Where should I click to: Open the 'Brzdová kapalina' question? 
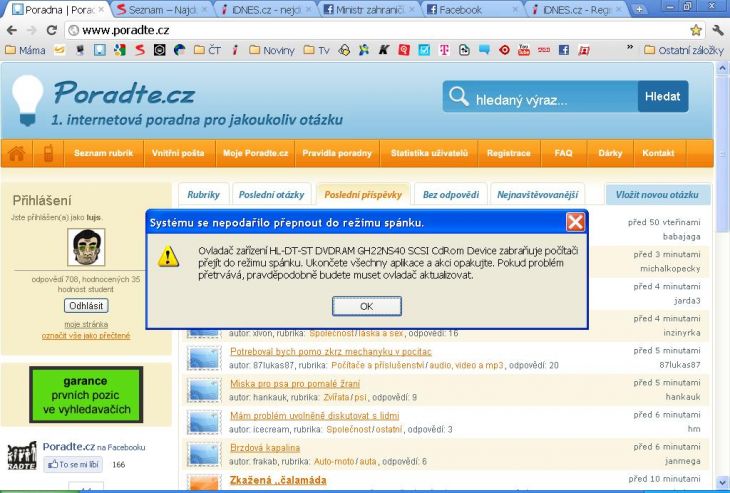tap(265, 448)
